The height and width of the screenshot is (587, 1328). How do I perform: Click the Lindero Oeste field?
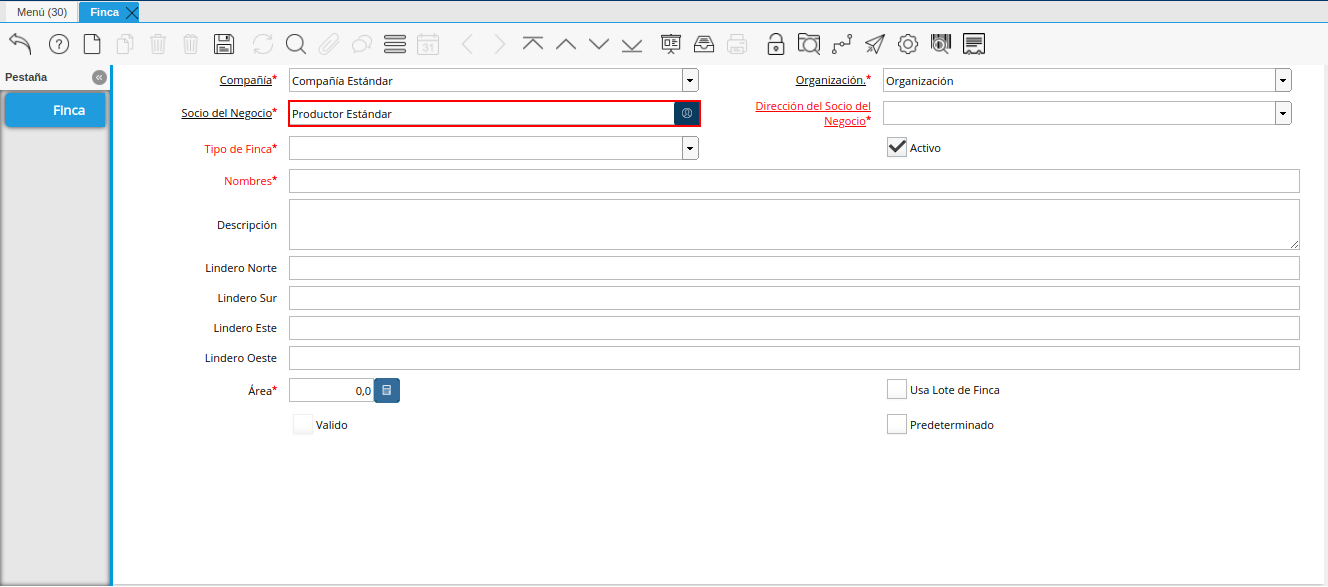click(x=794, y=358)
